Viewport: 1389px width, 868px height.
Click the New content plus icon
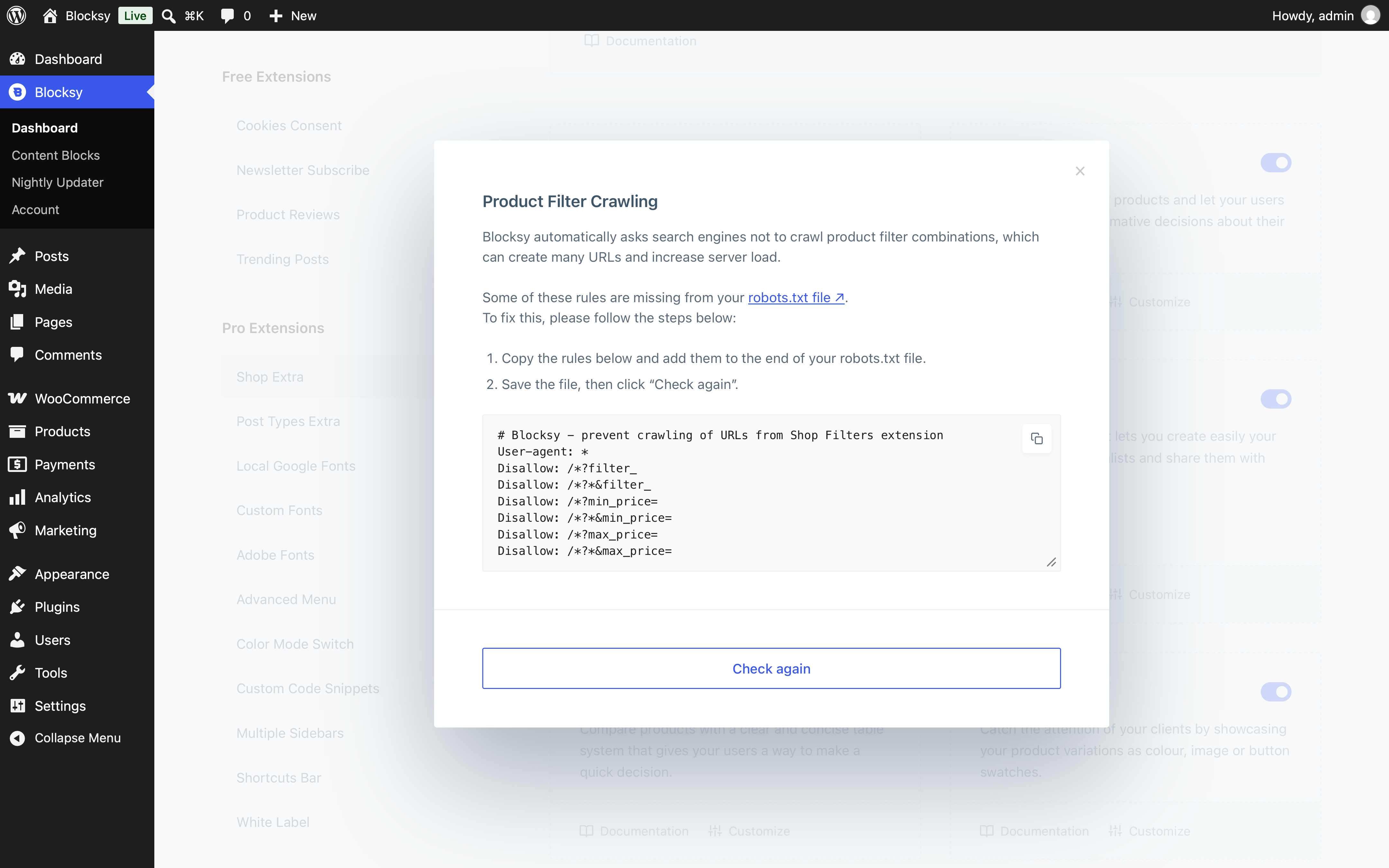(x=276, y=15)
